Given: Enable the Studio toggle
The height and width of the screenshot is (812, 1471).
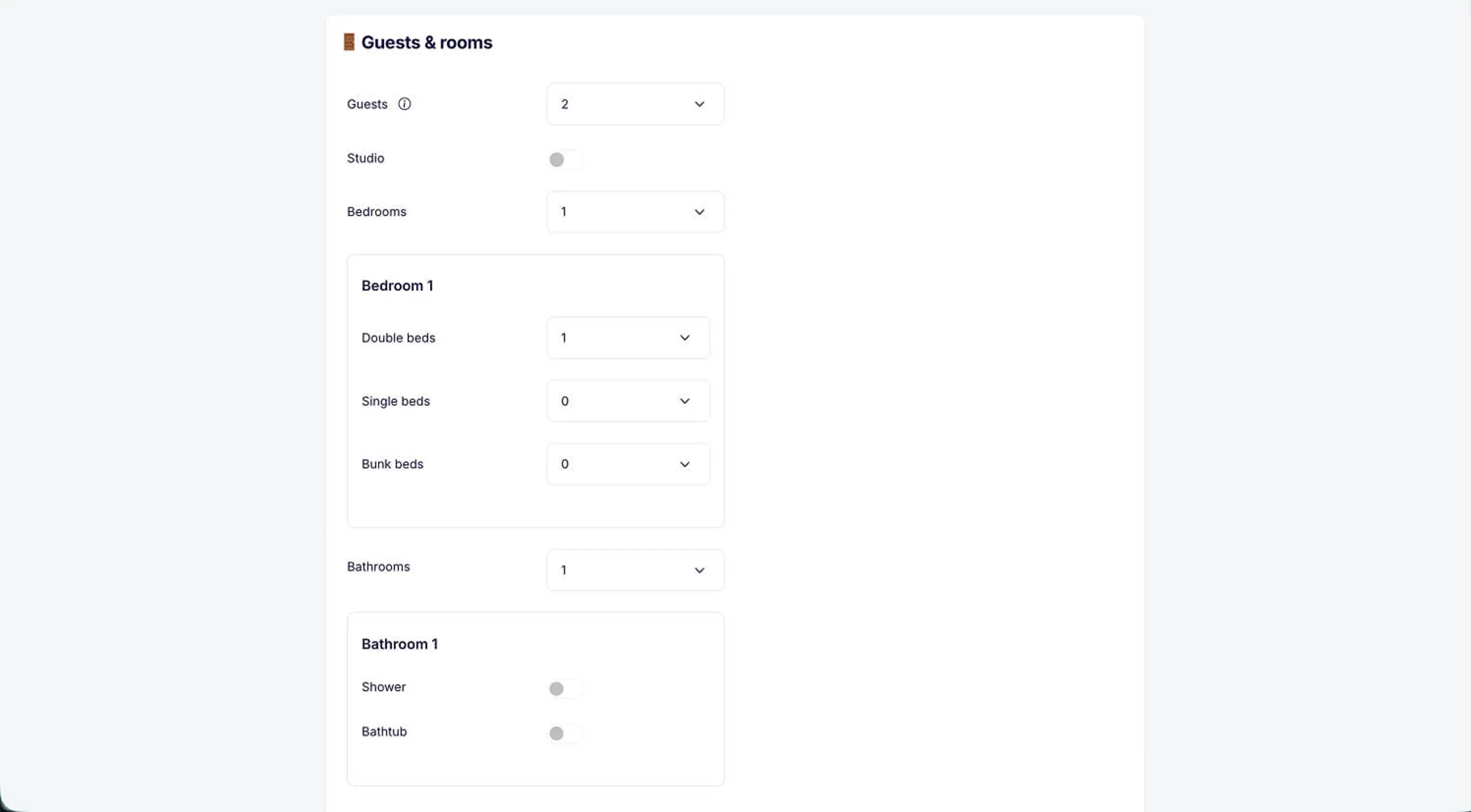Looking at the screenshot, I should click(565, 159).
